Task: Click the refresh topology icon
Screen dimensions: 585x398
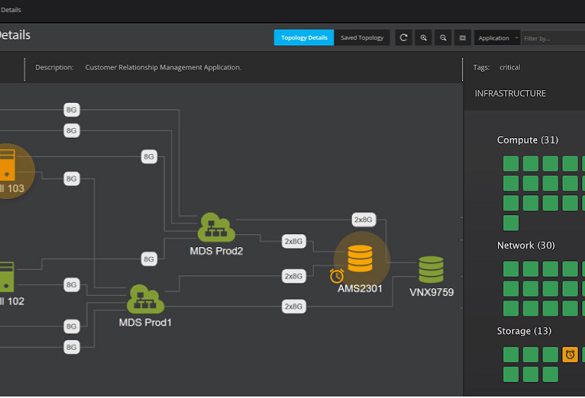Action: (x=403, y=38)
